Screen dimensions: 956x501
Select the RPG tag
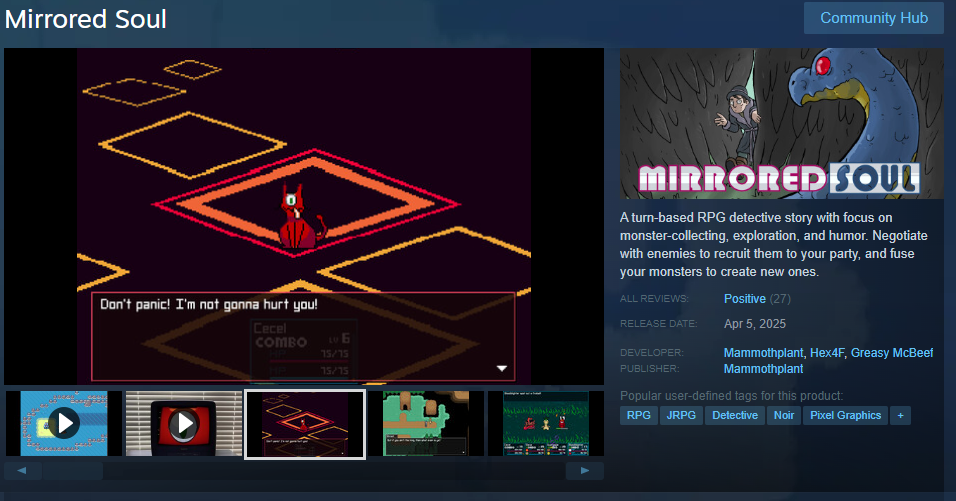(638, 416)
